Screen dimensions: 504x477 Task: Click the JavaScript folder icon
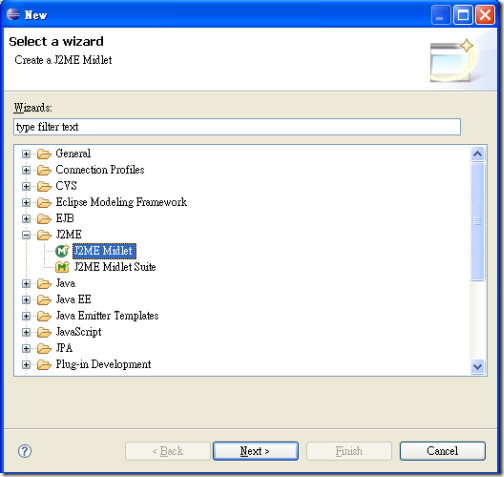(44, 332)
